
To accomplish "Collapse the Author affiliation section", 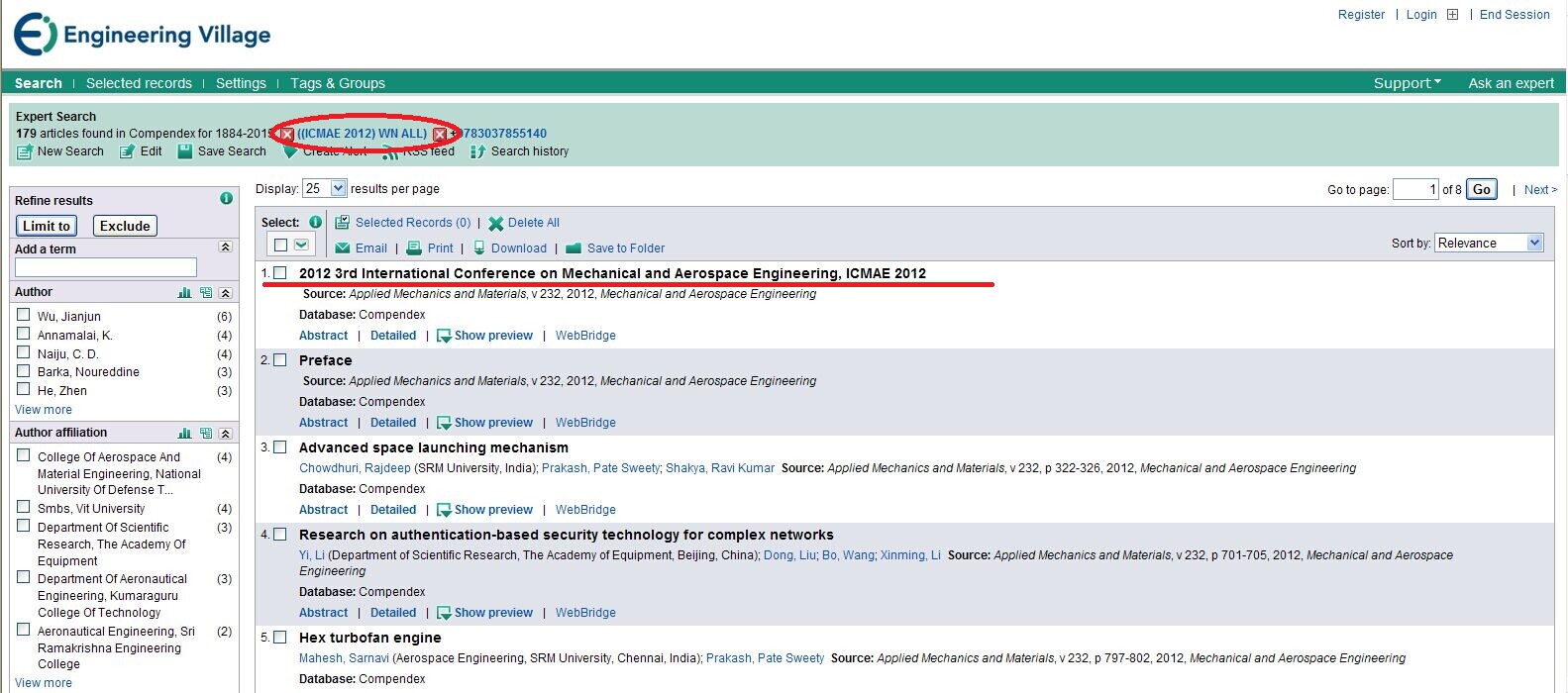I will pos(226,434).
